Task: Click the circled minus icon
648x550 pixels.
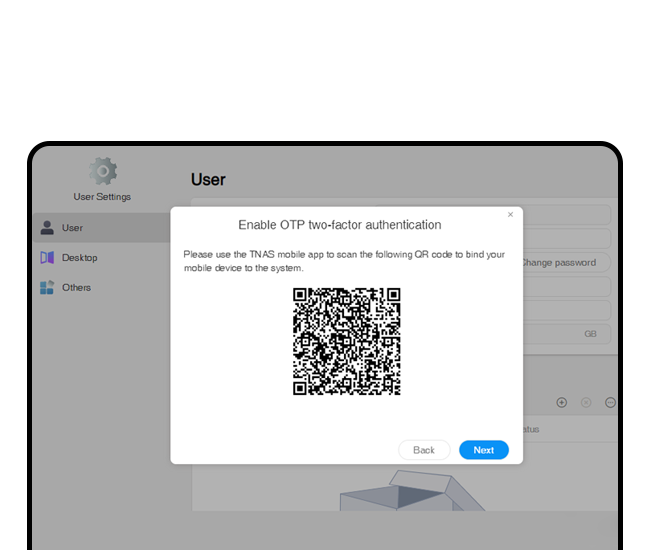Action: 610,402
